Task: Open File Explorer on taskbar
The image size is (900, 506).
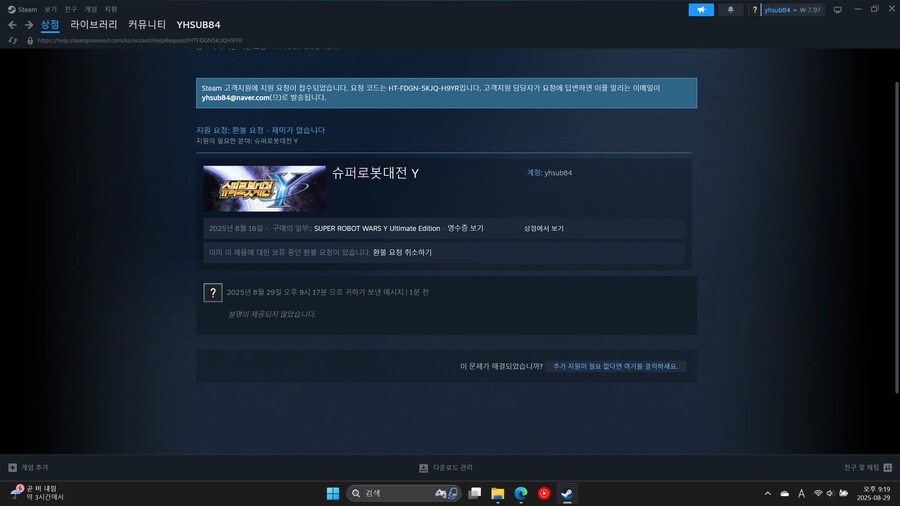Action: coord(498,493)
